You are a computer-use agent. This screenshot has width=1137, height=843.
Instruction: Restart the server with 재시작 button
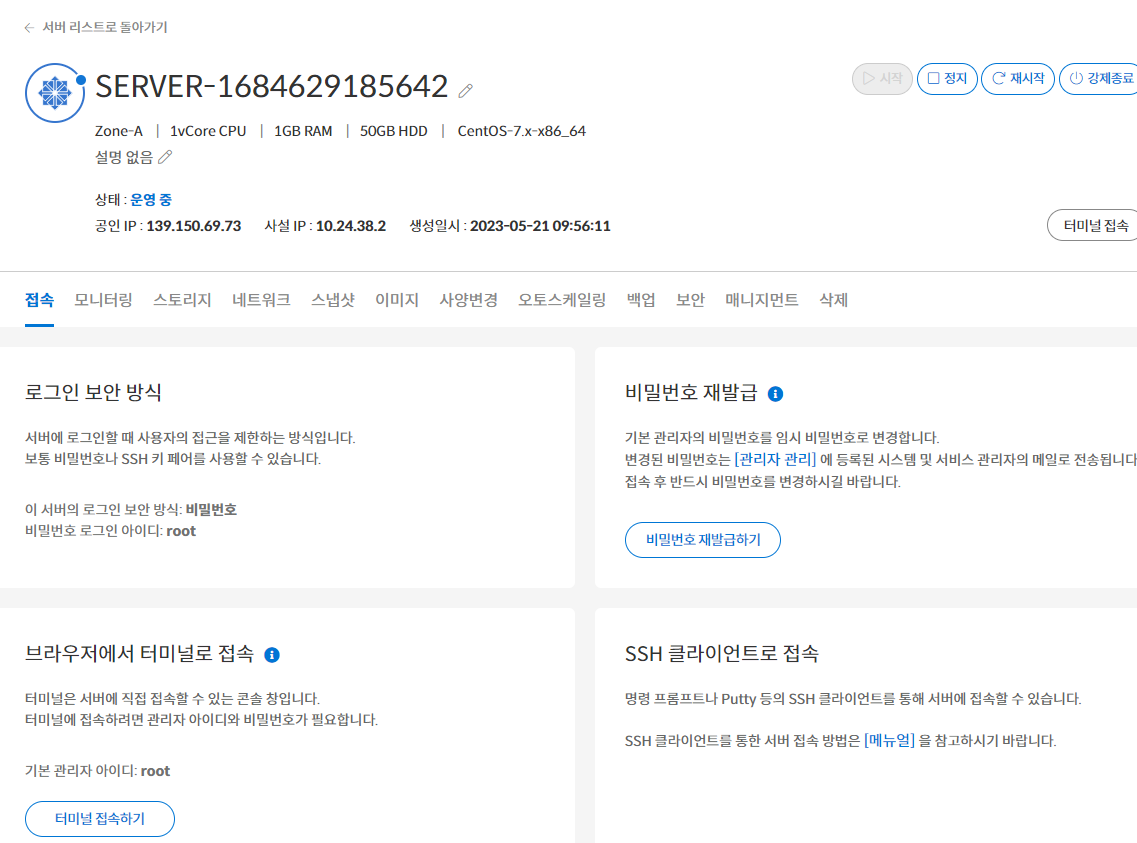coord(1017,78)
